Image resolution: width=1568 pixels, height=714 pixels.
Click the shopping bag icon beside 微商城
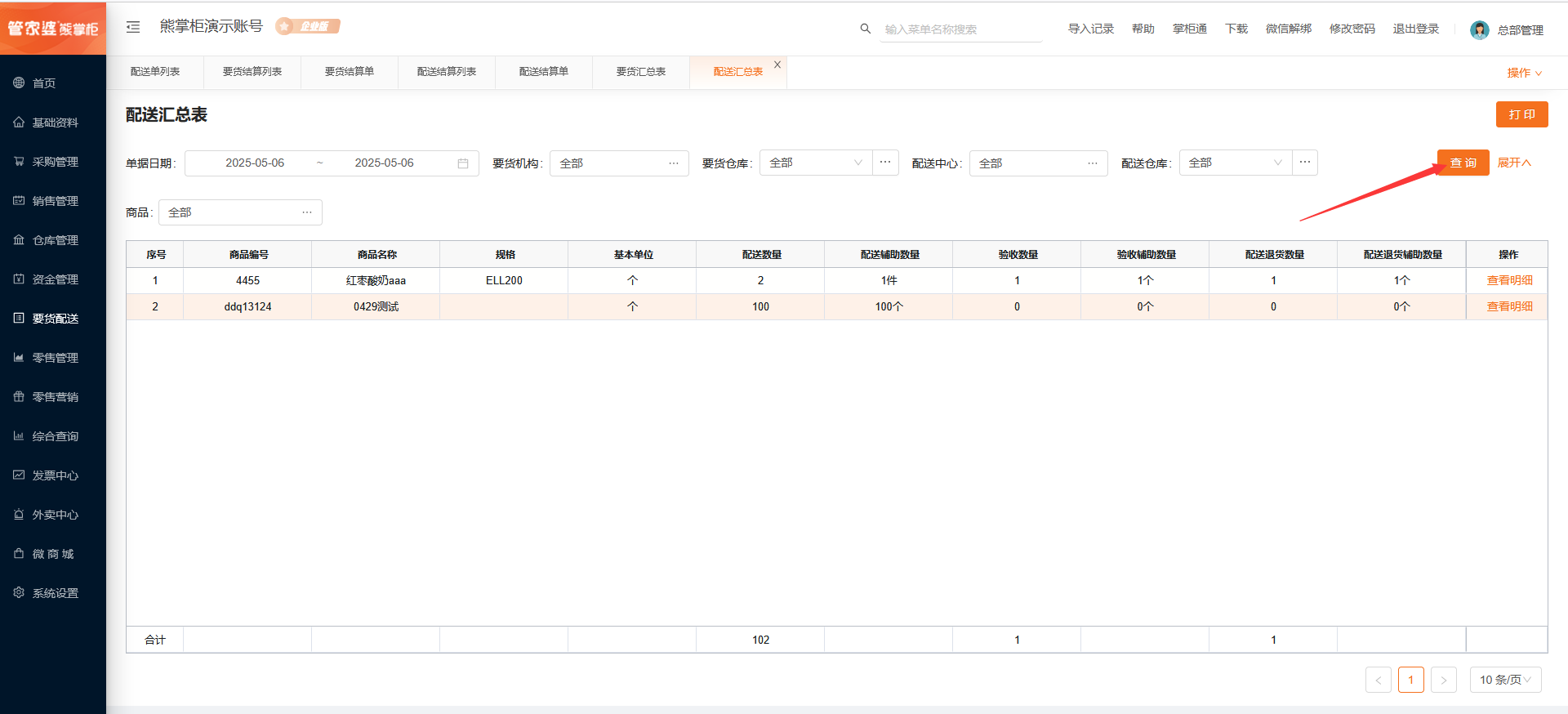point(19,553)
